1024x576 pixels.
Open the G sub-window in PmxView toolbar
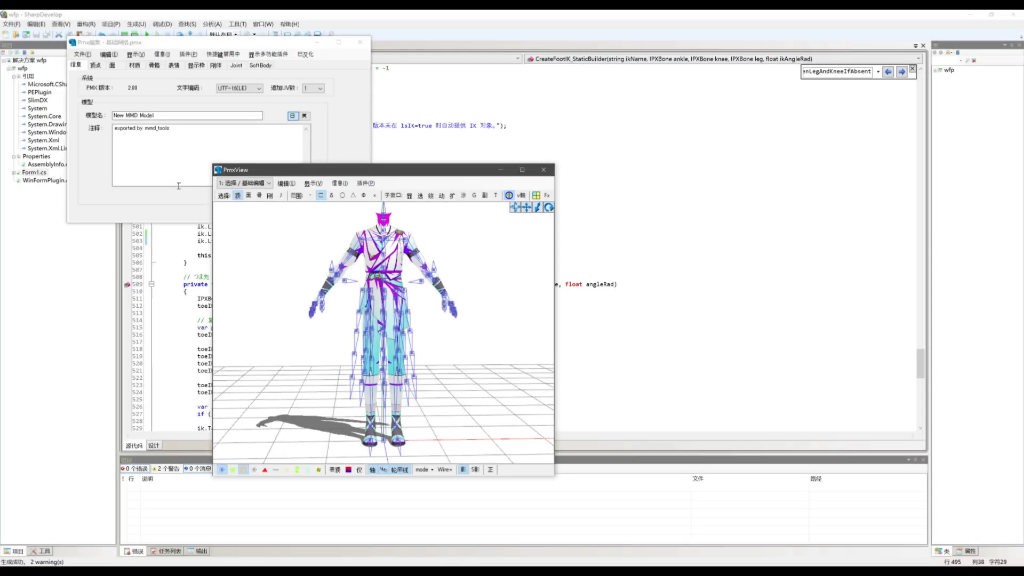pyautogui.click(x=474, y=195)
